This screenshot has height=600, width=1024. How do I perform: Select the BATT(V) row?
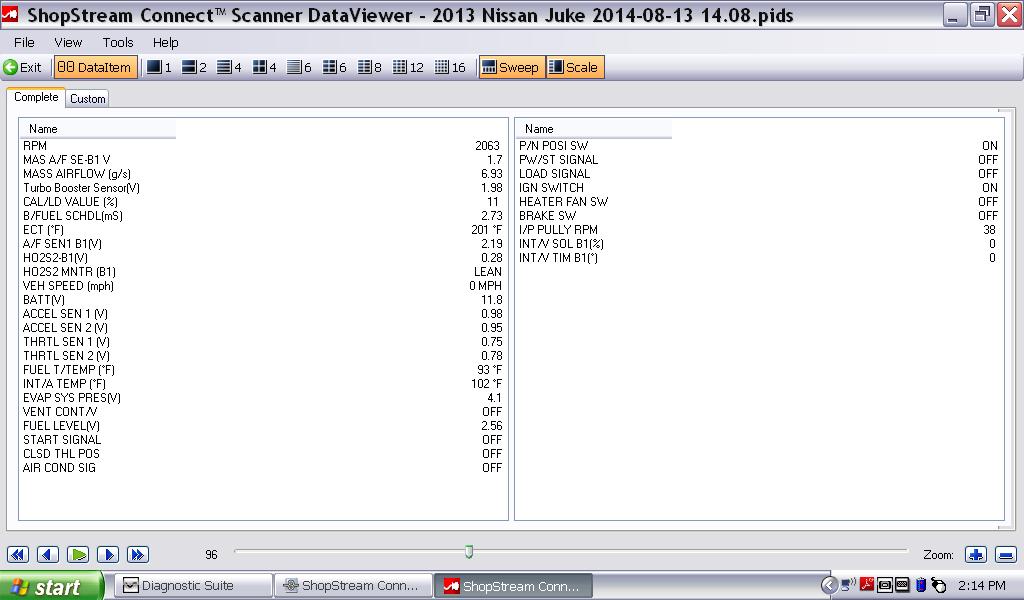[x=263, y=300]
